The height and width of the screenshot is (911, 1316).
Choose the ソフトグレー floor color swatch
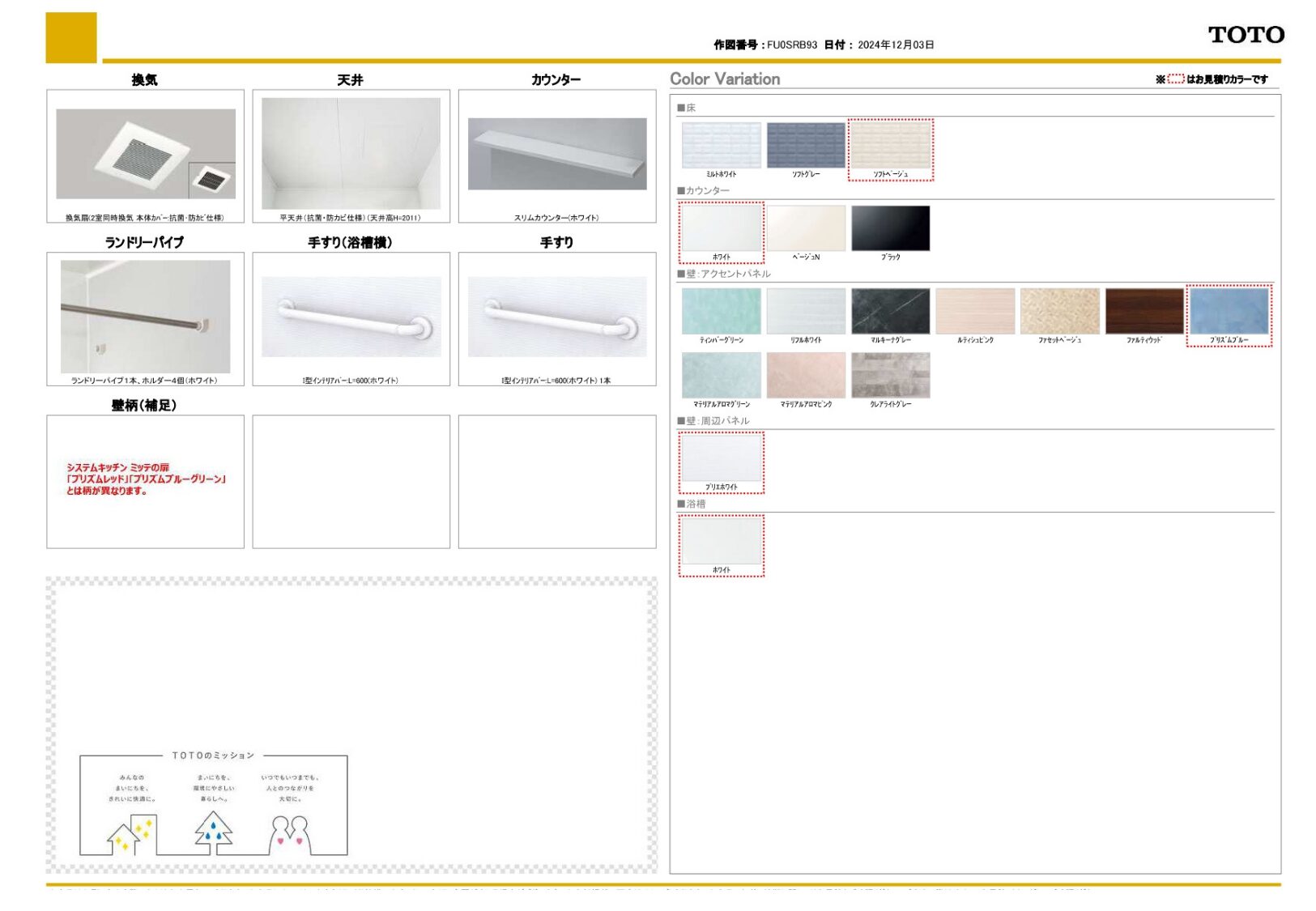click(x=806, y=146)
